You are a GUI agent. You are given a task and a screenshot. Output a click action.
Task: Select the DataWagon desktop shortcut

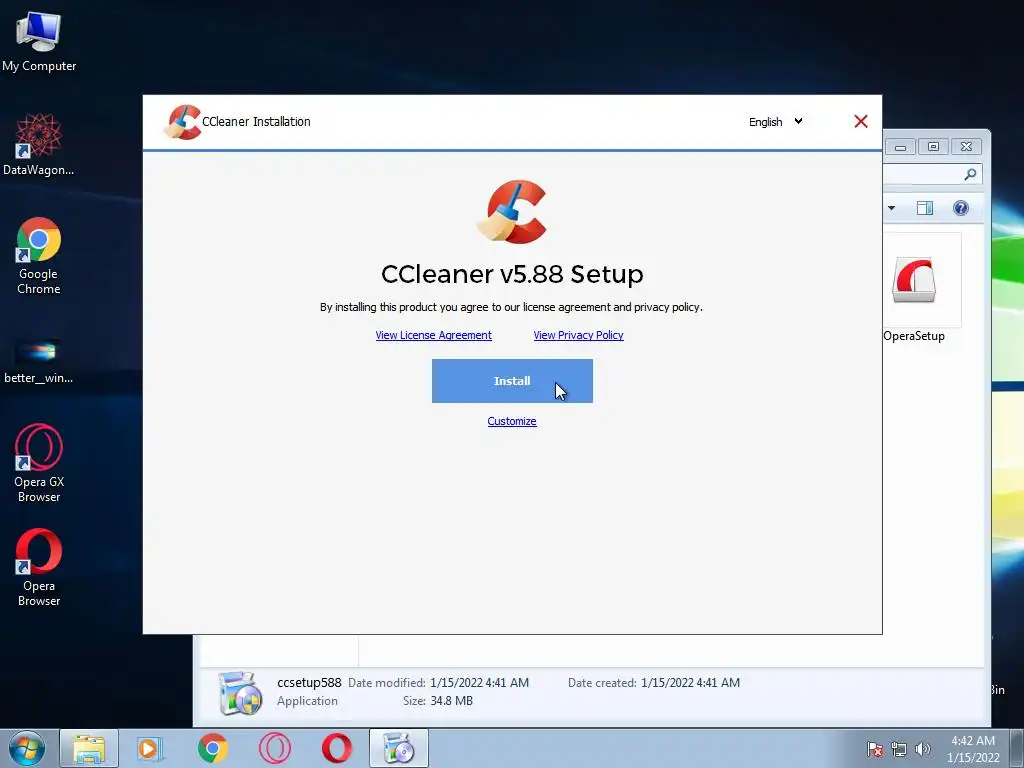pos(39,145)
